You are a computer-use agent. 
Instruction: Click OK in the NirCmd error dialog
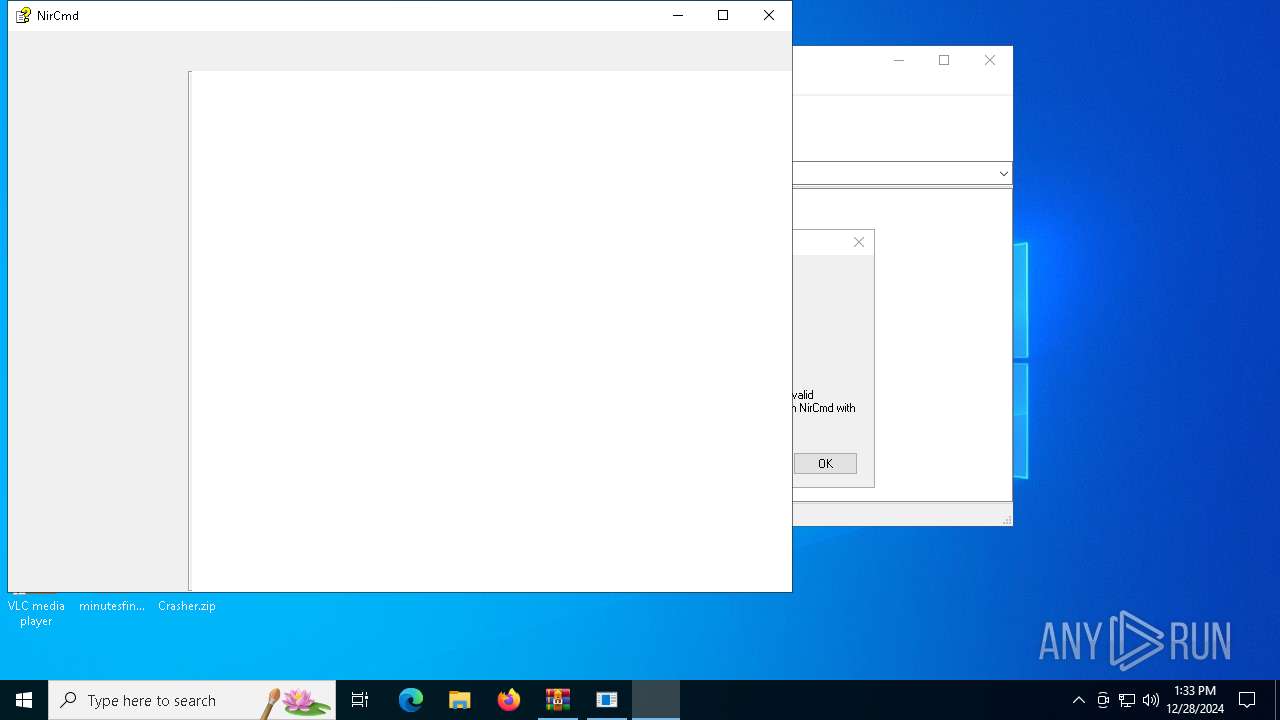click(825, 463)
